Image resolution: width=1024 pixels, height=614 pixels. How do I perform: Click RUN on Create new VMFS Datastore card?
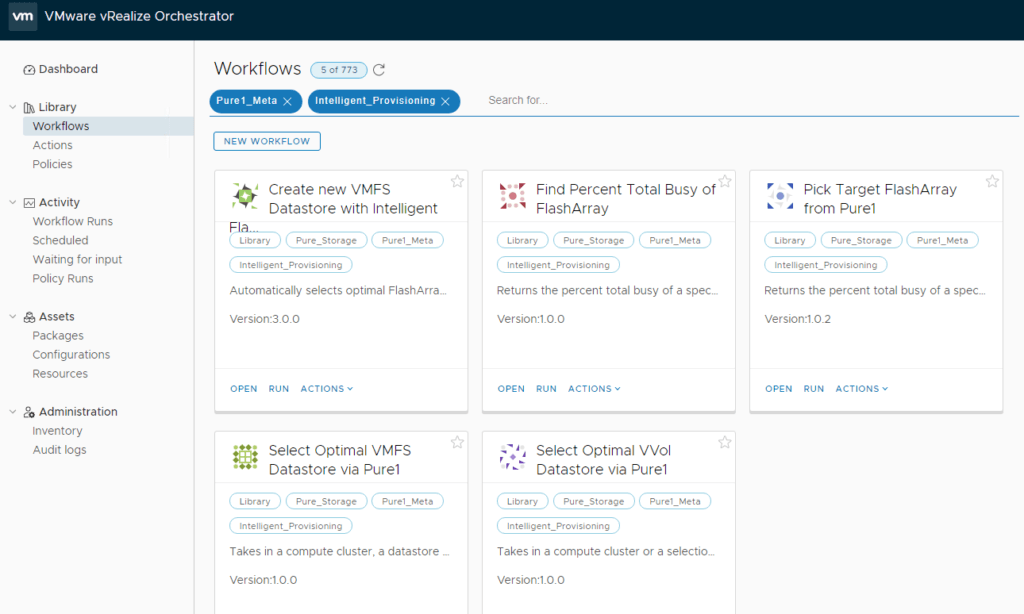coord(279,389)
